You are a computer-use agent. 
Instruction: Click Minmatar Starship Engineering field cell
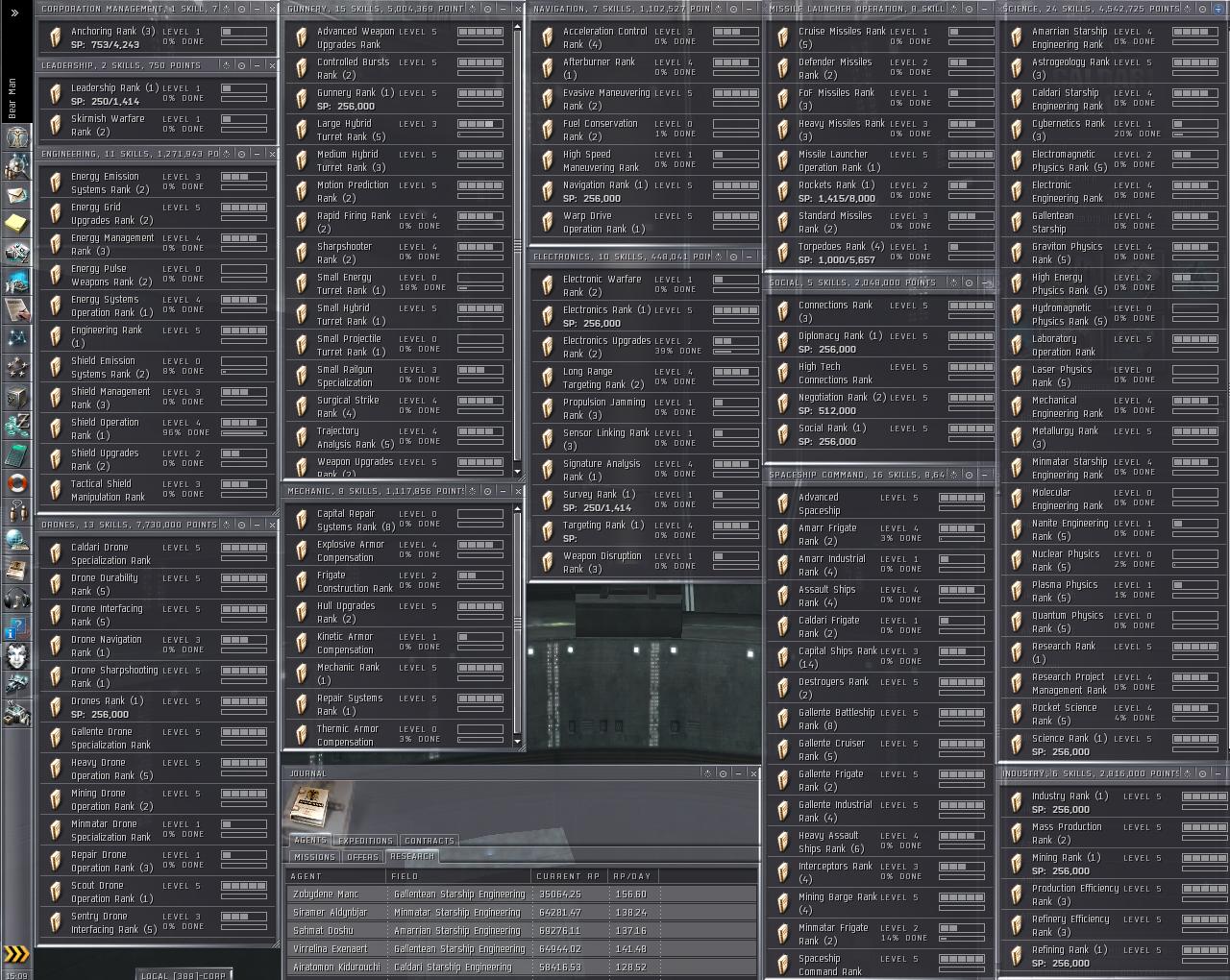[x=457, y=913]
